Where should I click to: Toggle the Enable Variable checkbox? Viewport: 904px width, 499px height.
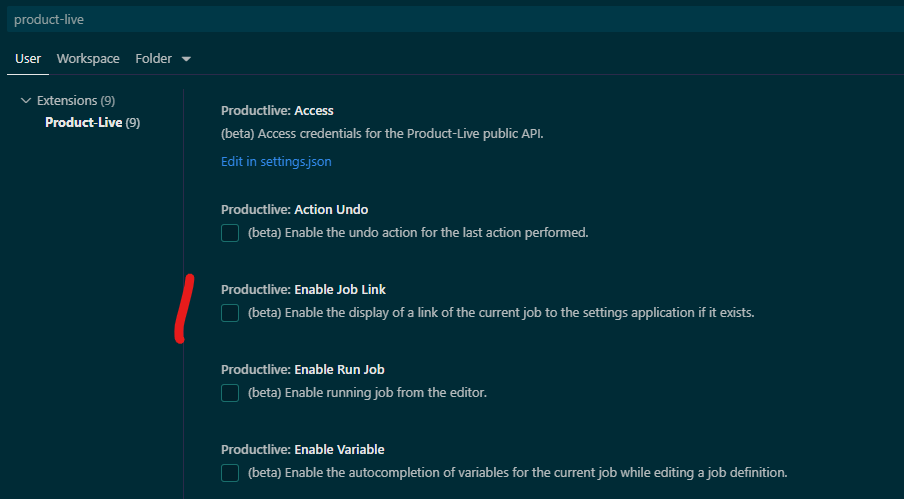(x=230, y=473)
